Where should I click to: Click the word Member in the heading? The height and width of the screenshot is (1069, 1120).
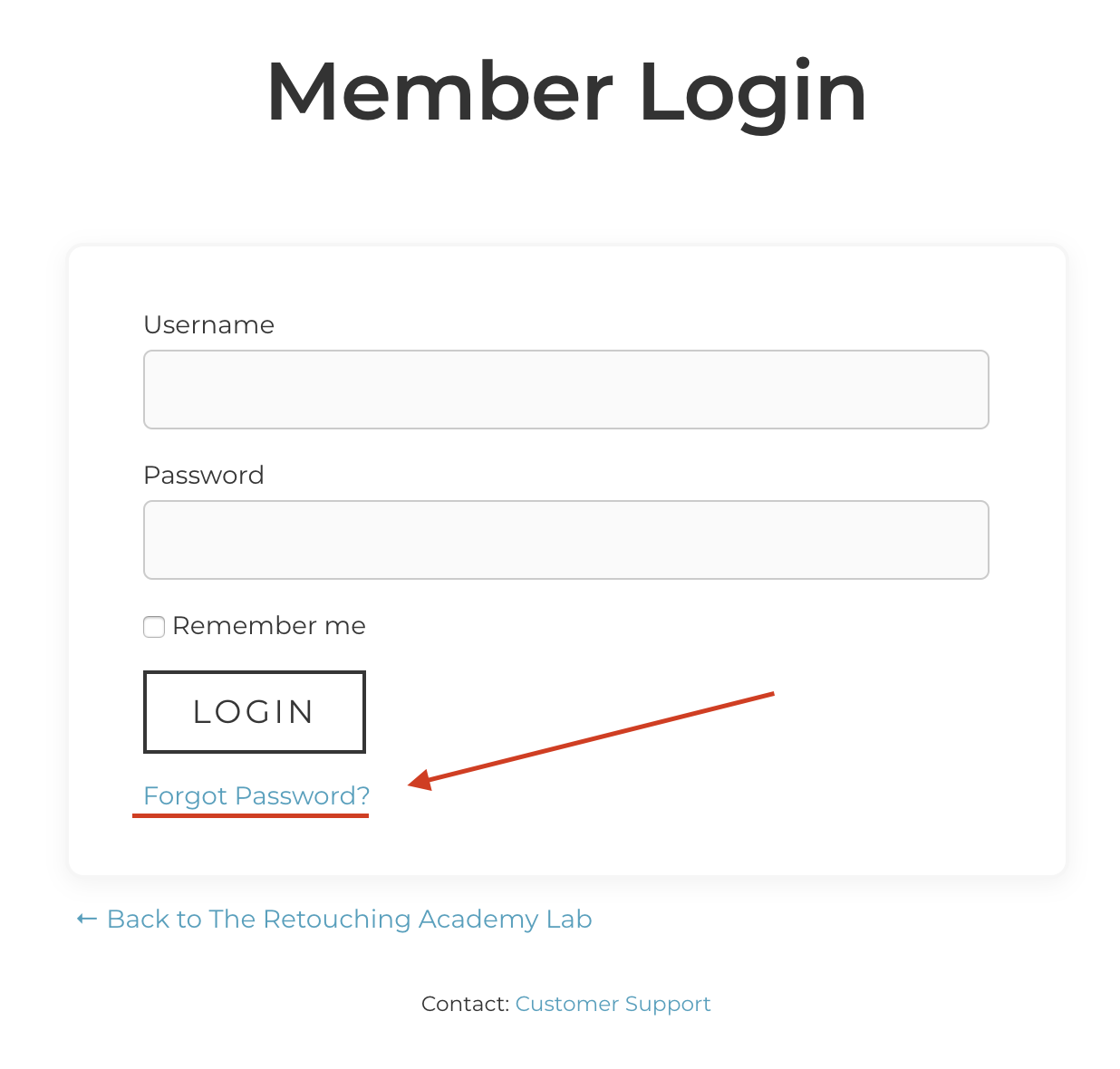439,92
